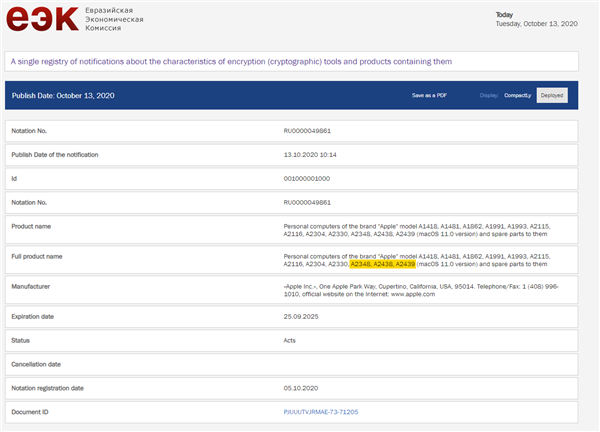Screen dimensions: 600x432
Task: Select the Manufacturer row label
Action: pyautogui.click(x=33, y=286)
